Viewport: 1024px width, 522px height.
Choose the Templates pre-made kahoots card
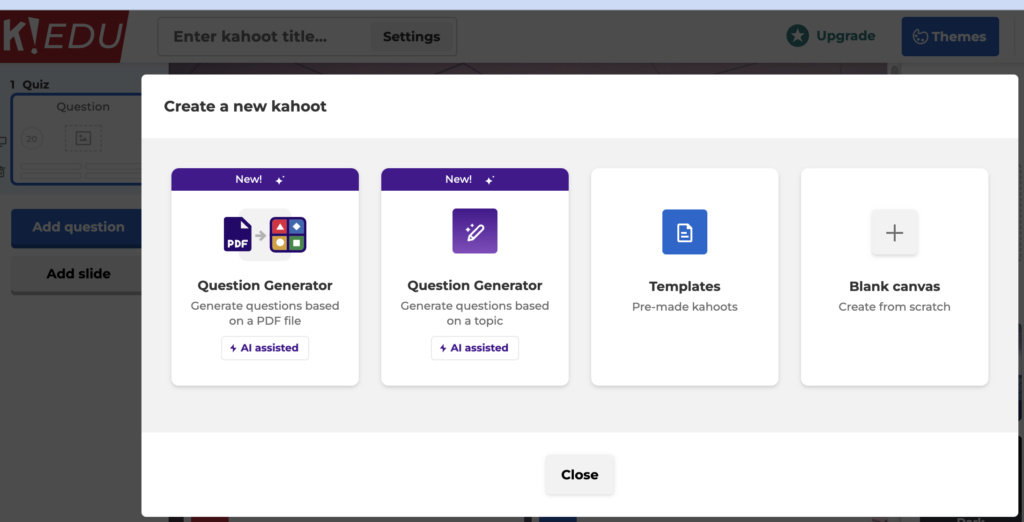pos(684,277)
